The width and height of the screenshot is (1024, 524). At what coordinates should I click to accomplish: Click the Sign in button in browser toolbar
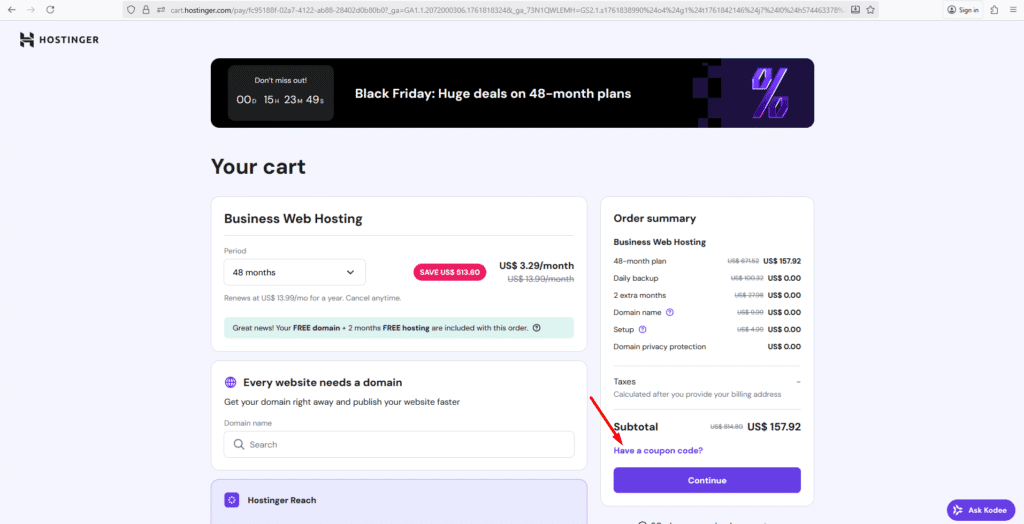(x=963, y=10)
